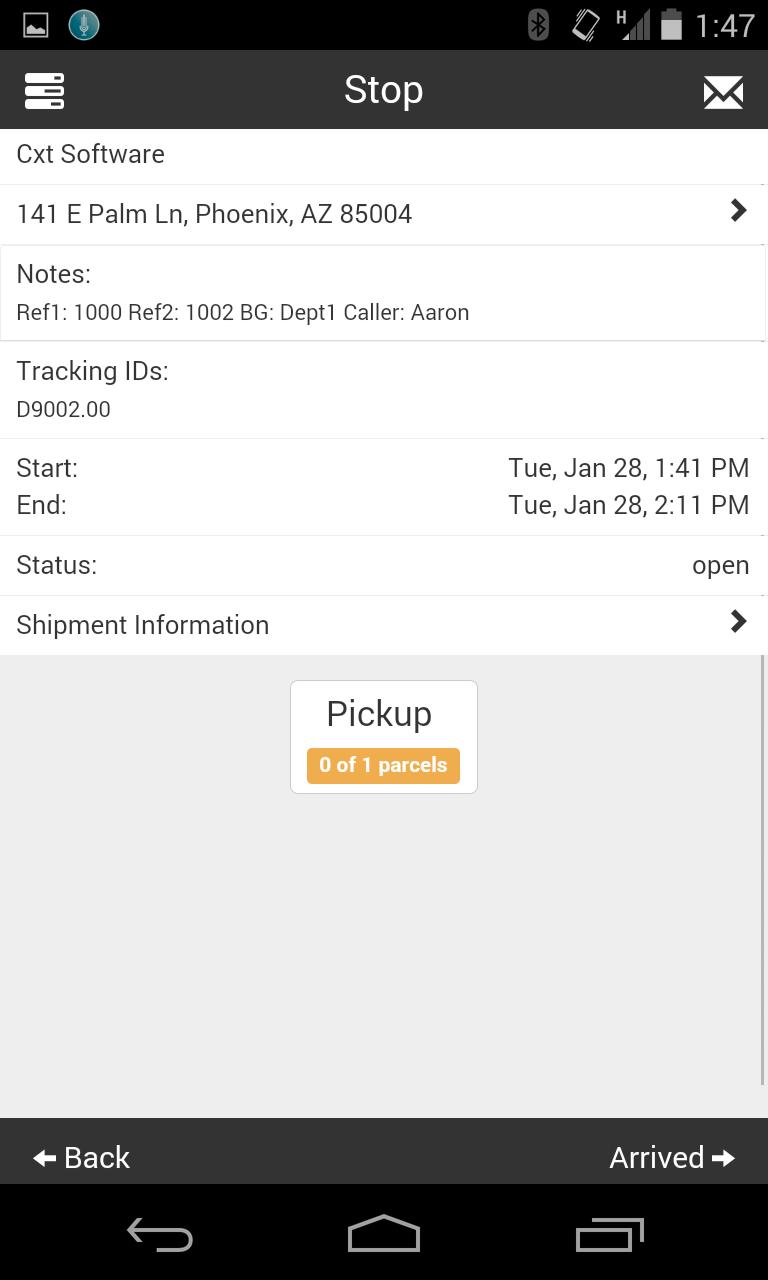Go Back using the bottom bar
Image resolution: width=768 pixels, height=1280 pixels.
[82, 1157]
